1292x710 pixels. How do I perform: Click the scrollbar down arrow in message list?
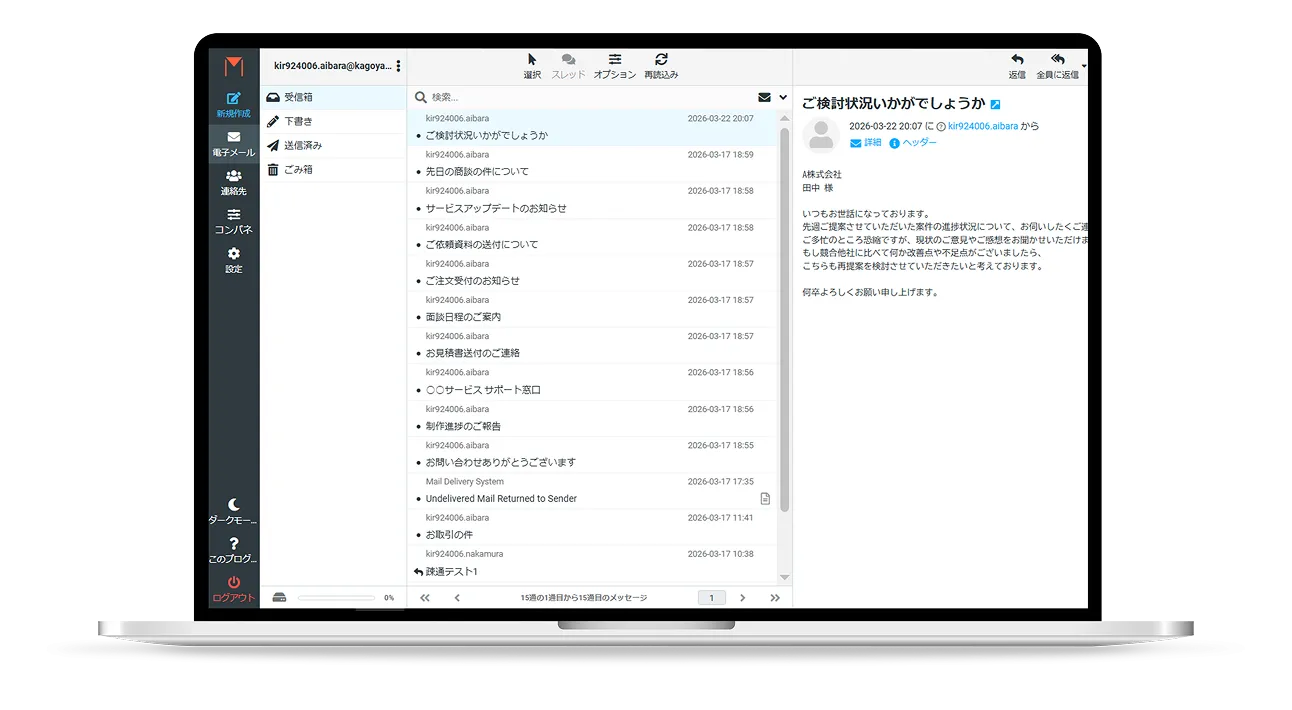point(784,577)
